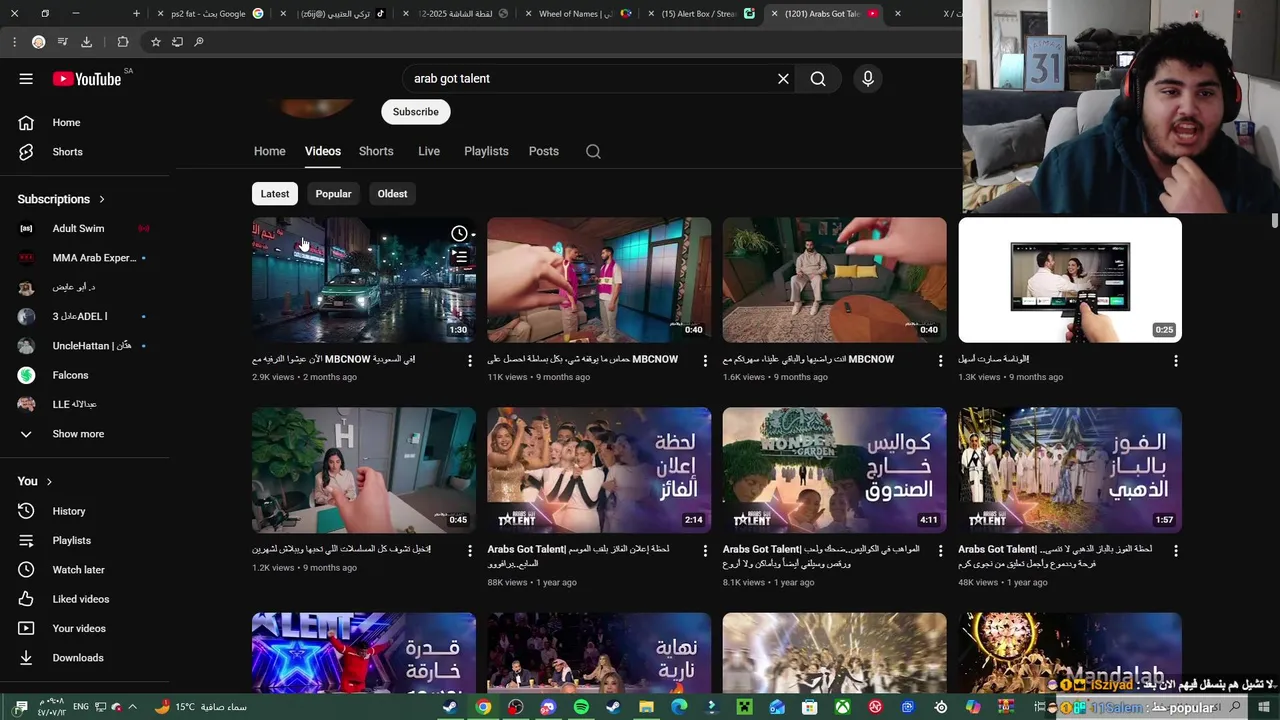
Task: Play the 0:25 remote control video thumbnail
Action: pos(1070,280)
